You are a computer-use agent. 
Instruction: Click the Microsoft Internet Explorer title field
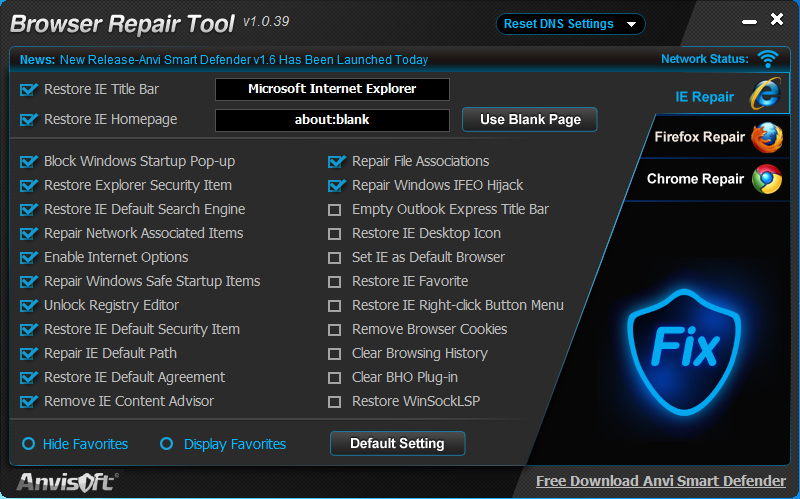[x=332, y=89]
